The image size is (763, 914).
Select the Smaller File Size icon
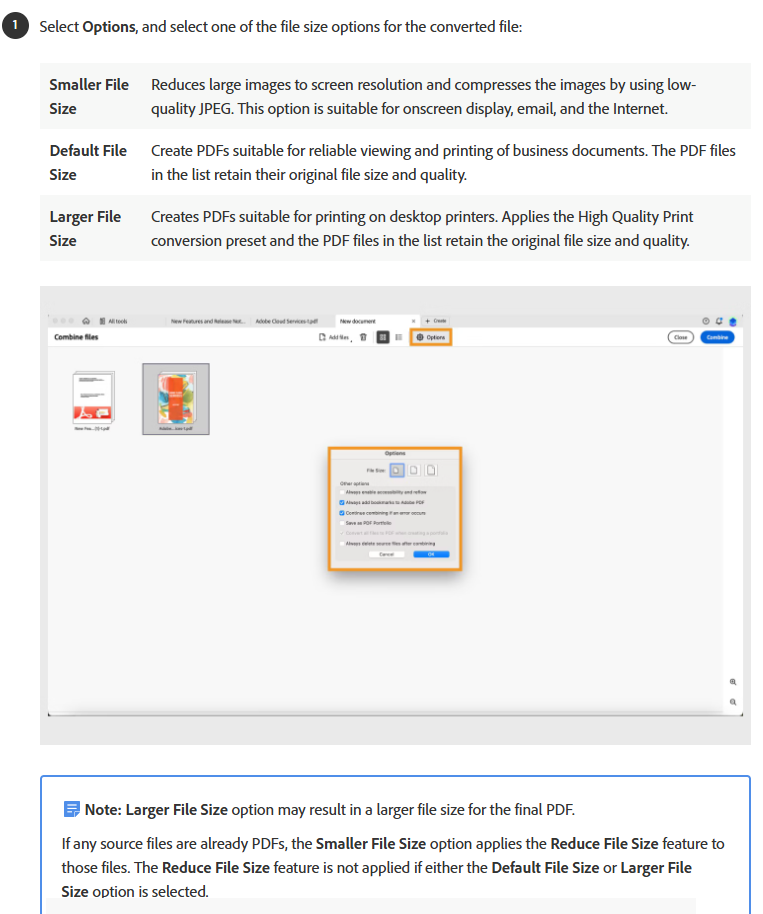tap(397, 470)
